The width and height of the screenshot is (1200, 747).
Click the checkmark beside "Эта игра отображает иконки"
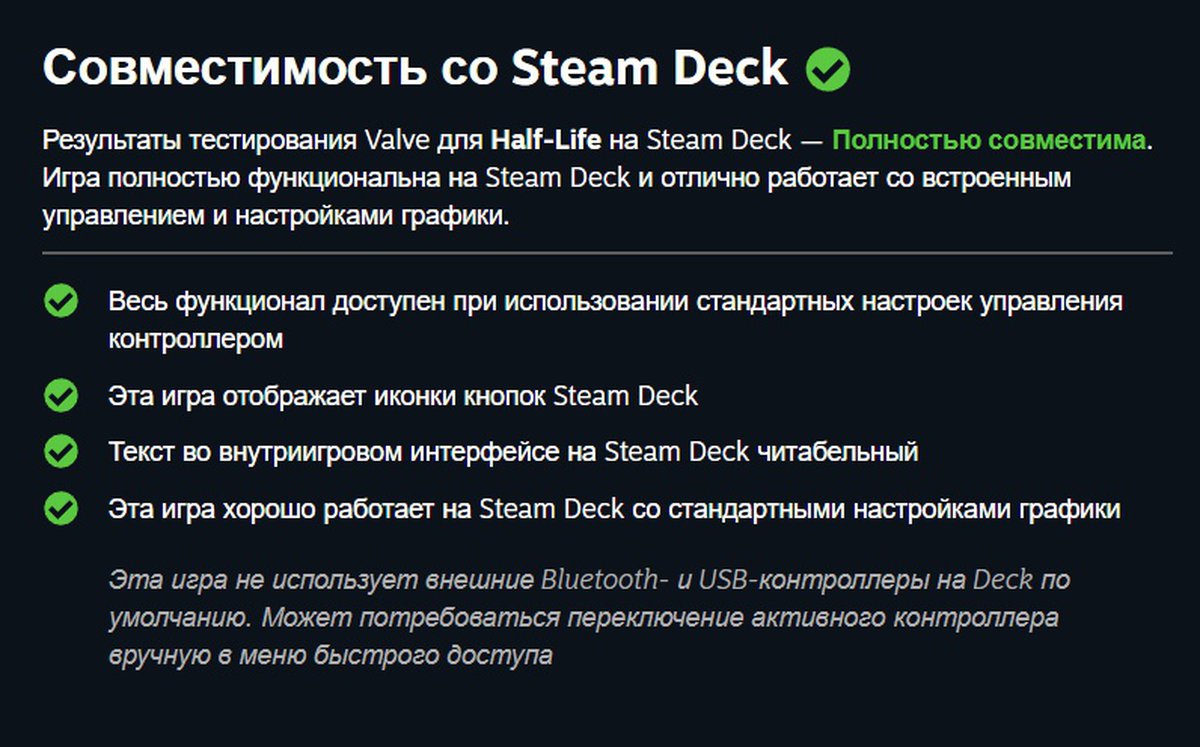[61, 396]
